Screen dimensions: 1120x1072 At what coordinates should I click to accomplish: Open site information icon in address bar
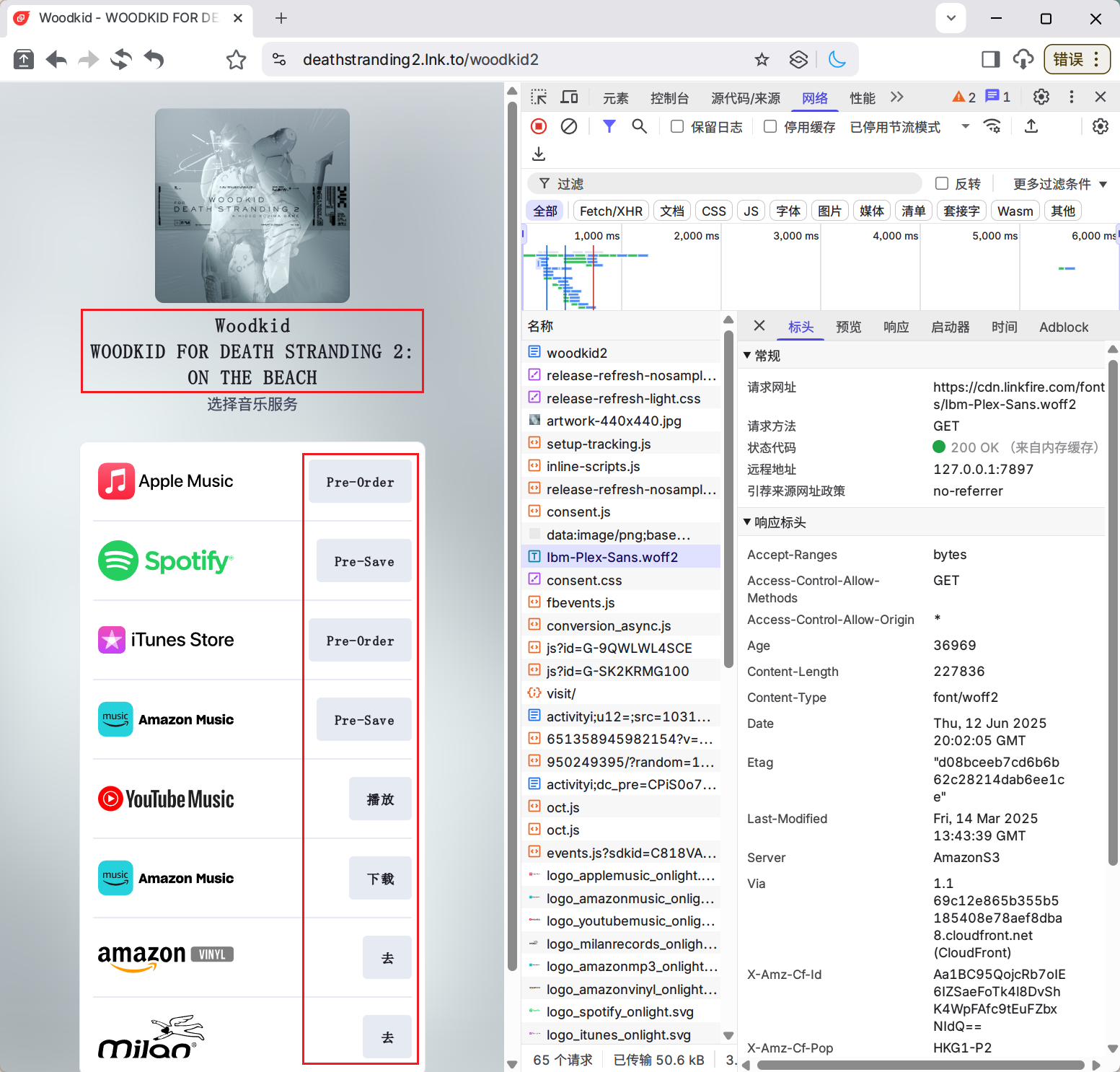click(279, 60)
